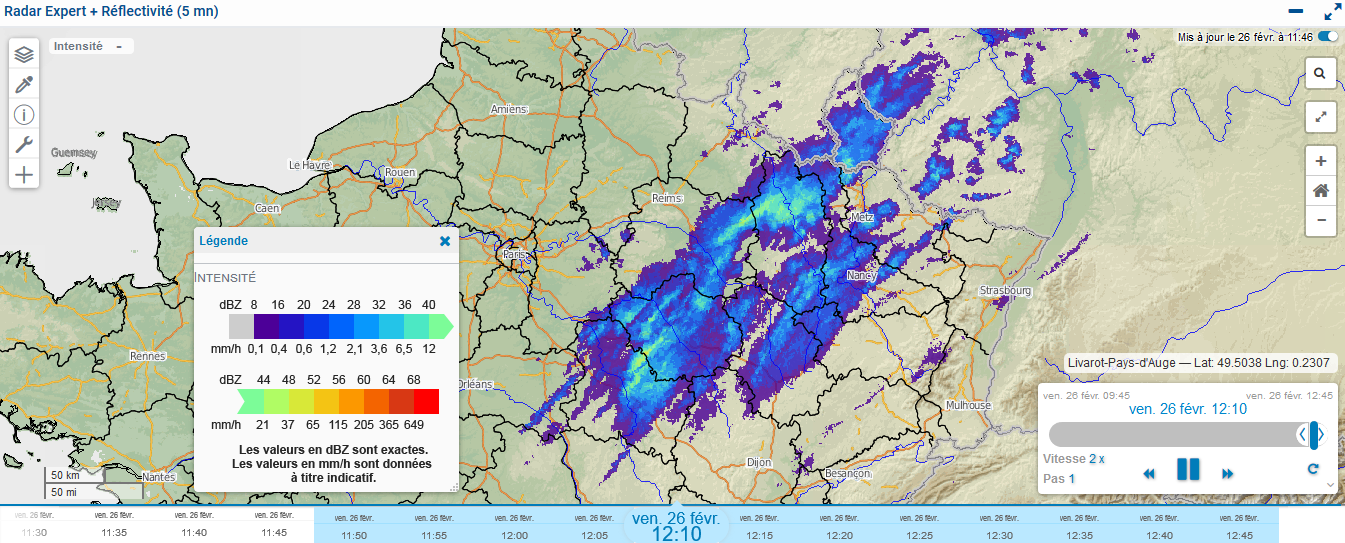This screenshot has width=1345, height=543.
Task: Select the eyedropper value picker tool
Action: (24, 85)
